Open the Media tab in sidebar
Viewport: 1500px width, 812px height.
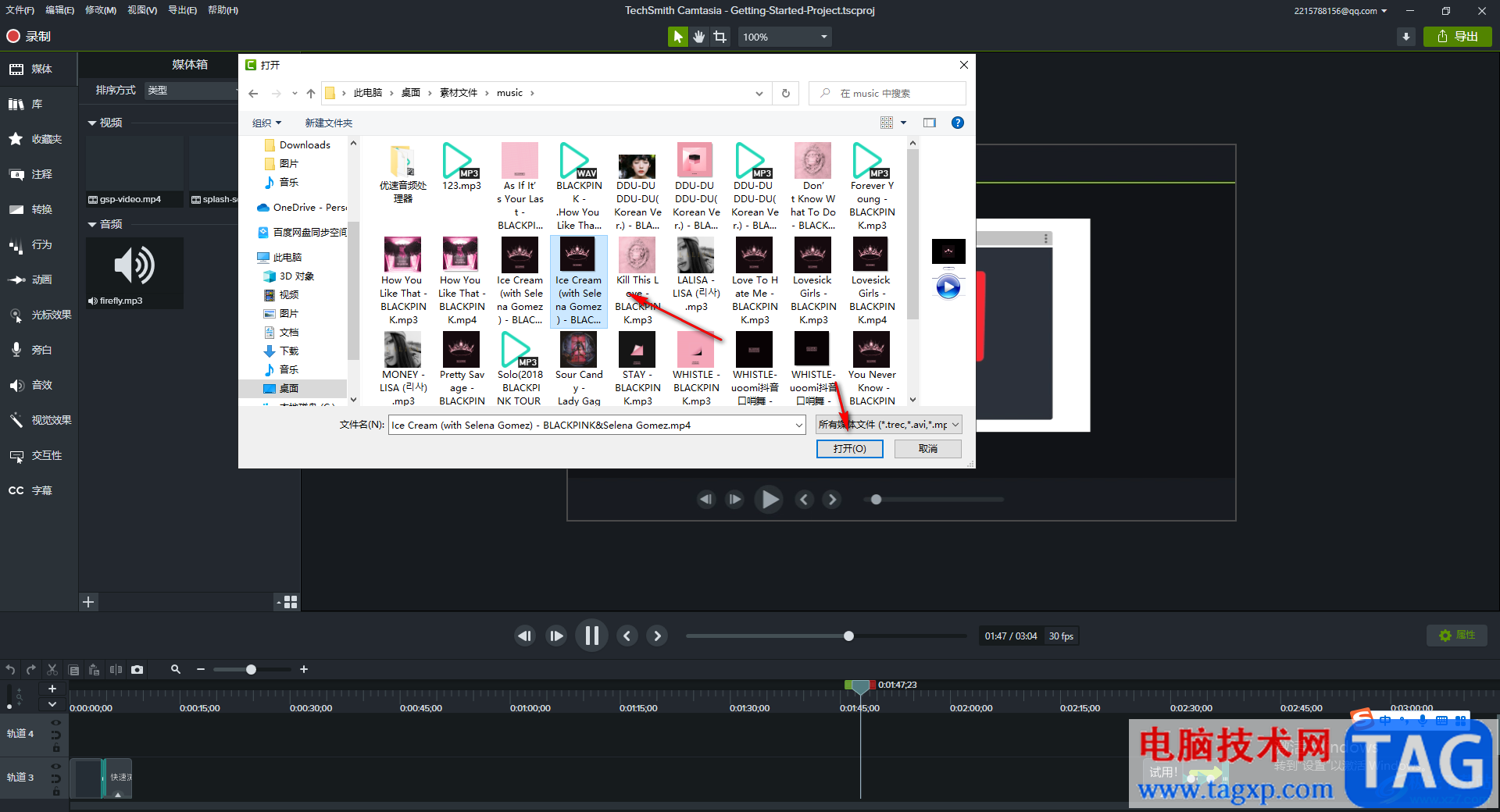click(39, 69)
